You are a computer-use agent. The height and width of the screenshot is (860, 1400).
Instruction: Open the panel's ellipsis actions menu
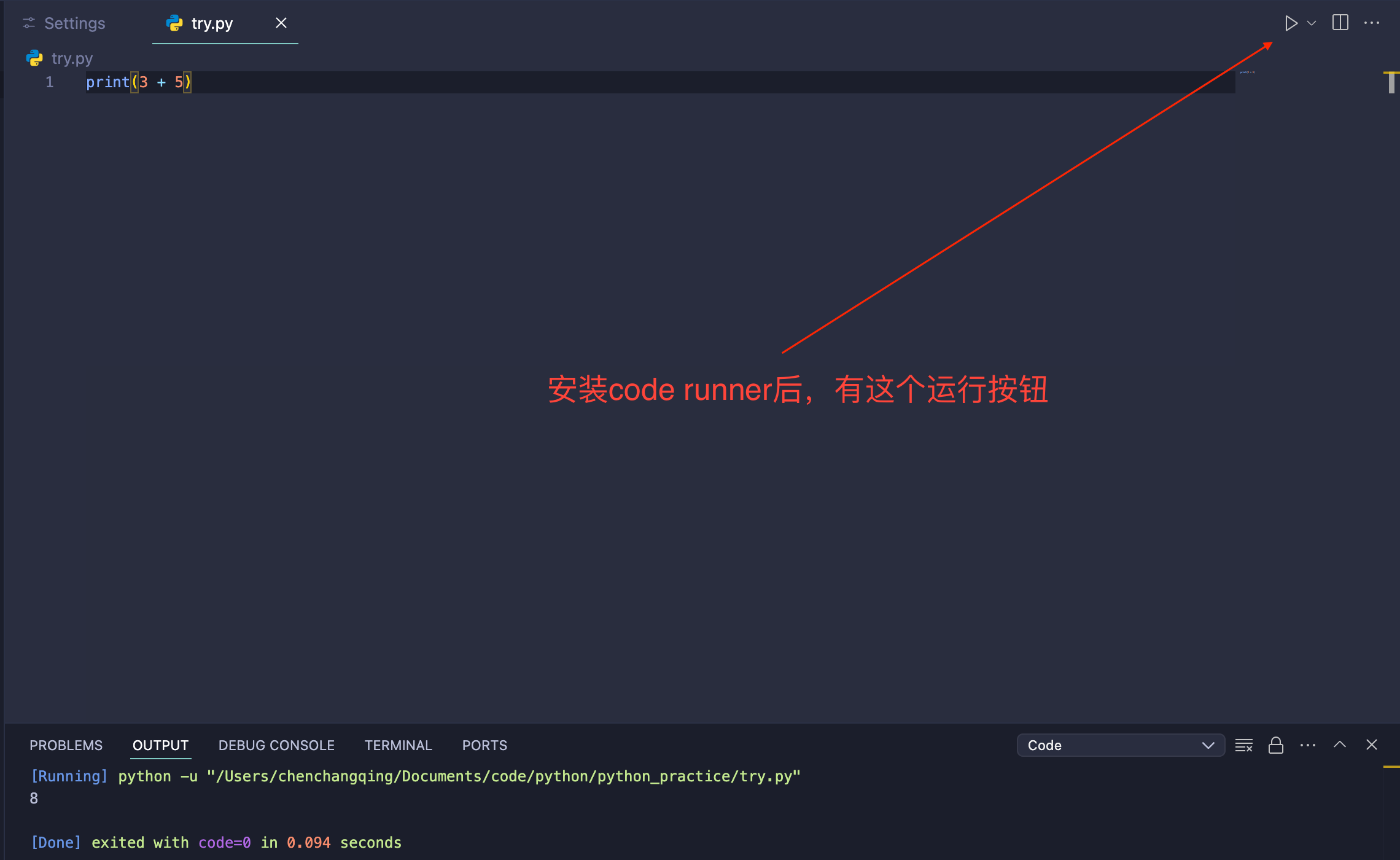tap(1308, 745)
